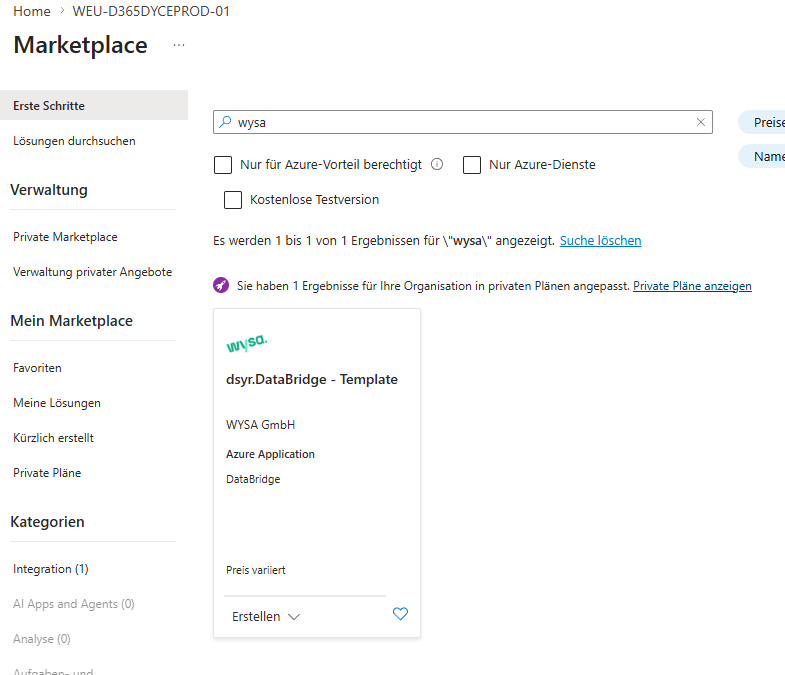Enable Nur für Azure-Vorteil berechtigt checkbox
Image resolution: width=785 pixels, height=675 pixels.
pos(223,165)
